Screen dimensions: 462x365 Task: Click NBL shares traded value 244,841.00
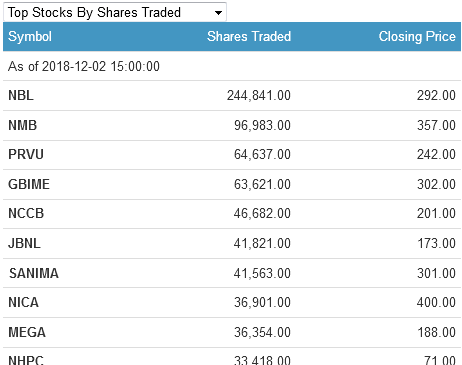[259, 95]
